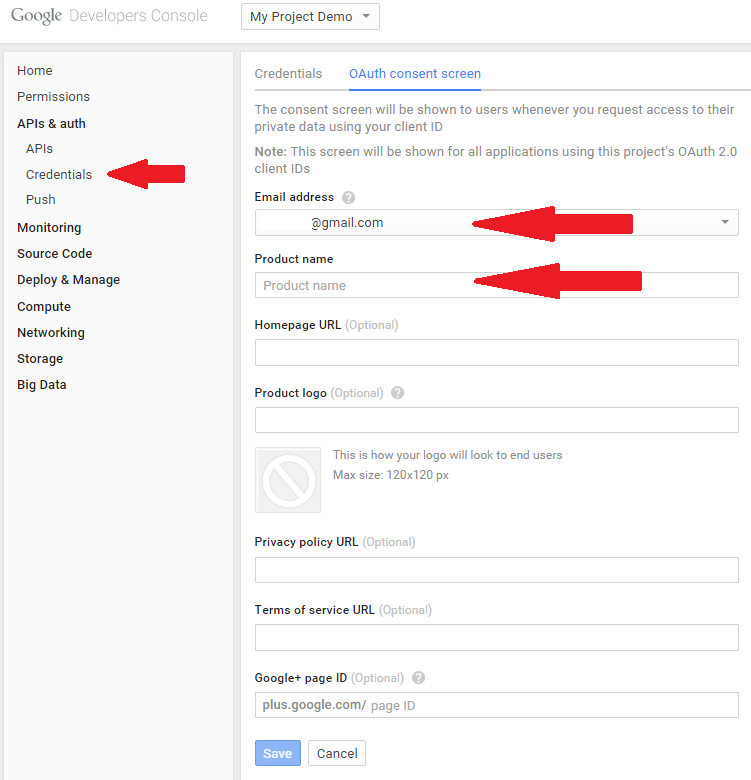Go to Permissions in the sidebar
The width and height of the screenshot is (751, 780).
point(53,97)
